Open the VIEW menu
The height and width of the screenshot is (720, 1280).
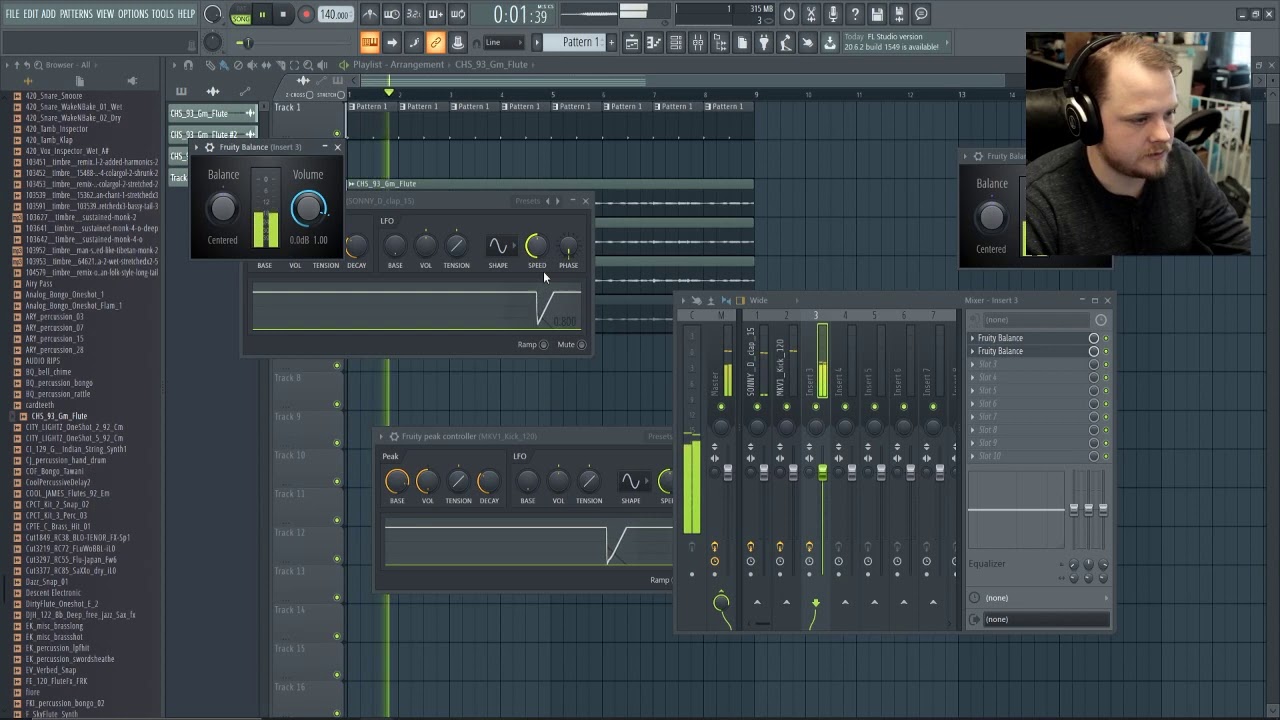click(105, 14)
